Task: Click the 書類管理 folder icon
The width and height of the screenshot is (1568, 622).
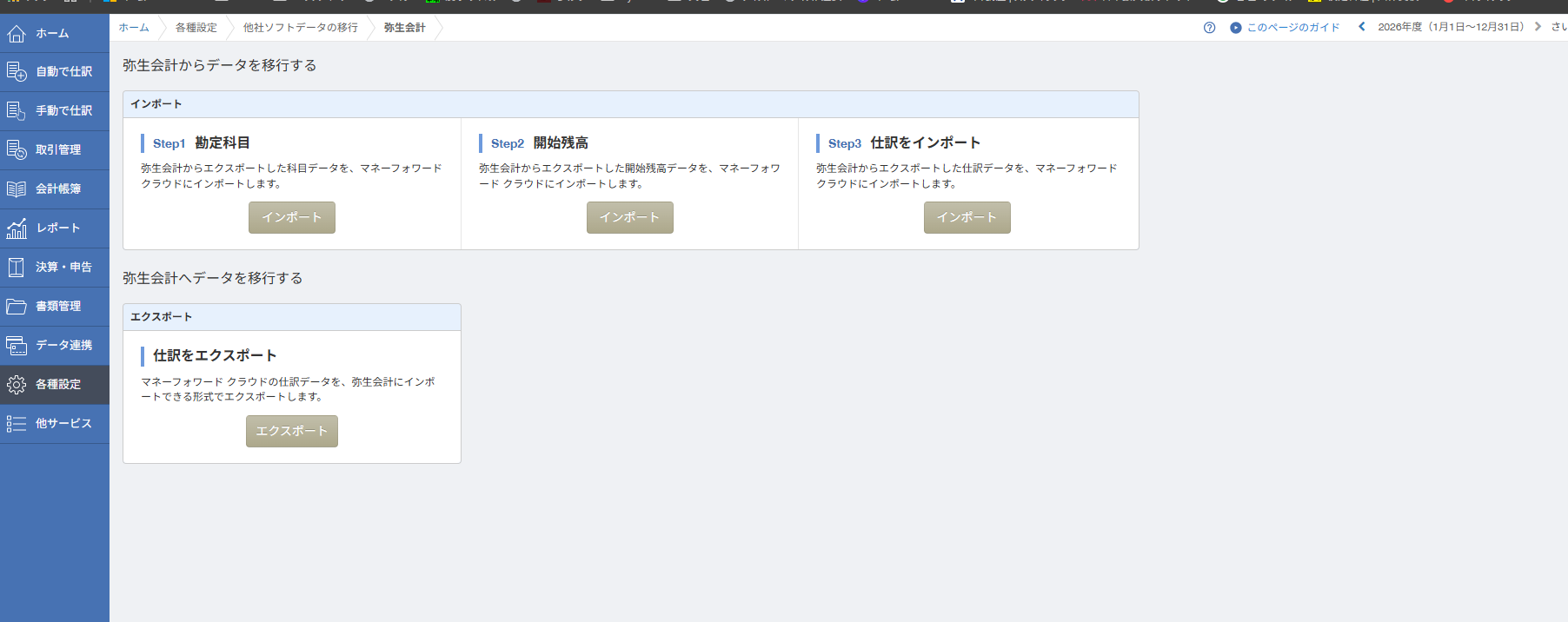Action: (17, 307)
